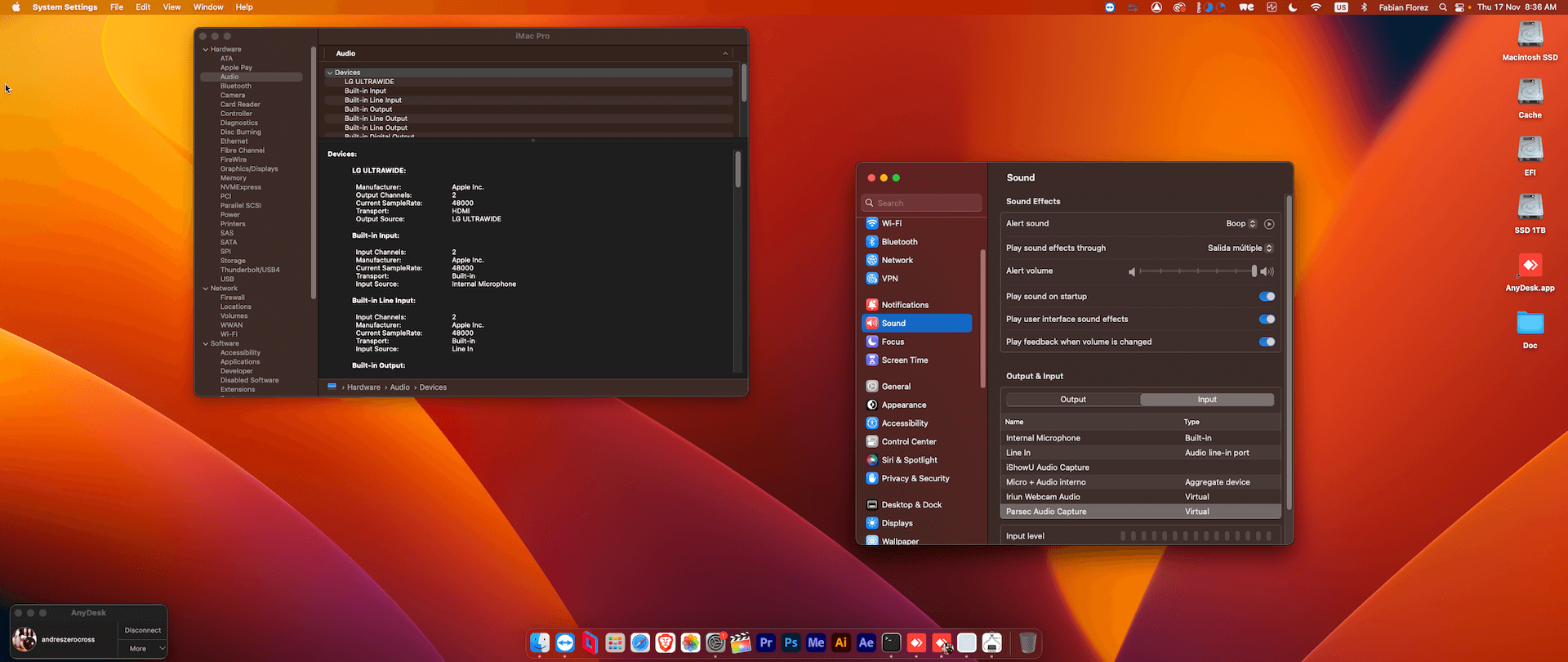Open the Window menu in menu bar
This screenshot has height=662, width=1568.
(x=208, y=7)
